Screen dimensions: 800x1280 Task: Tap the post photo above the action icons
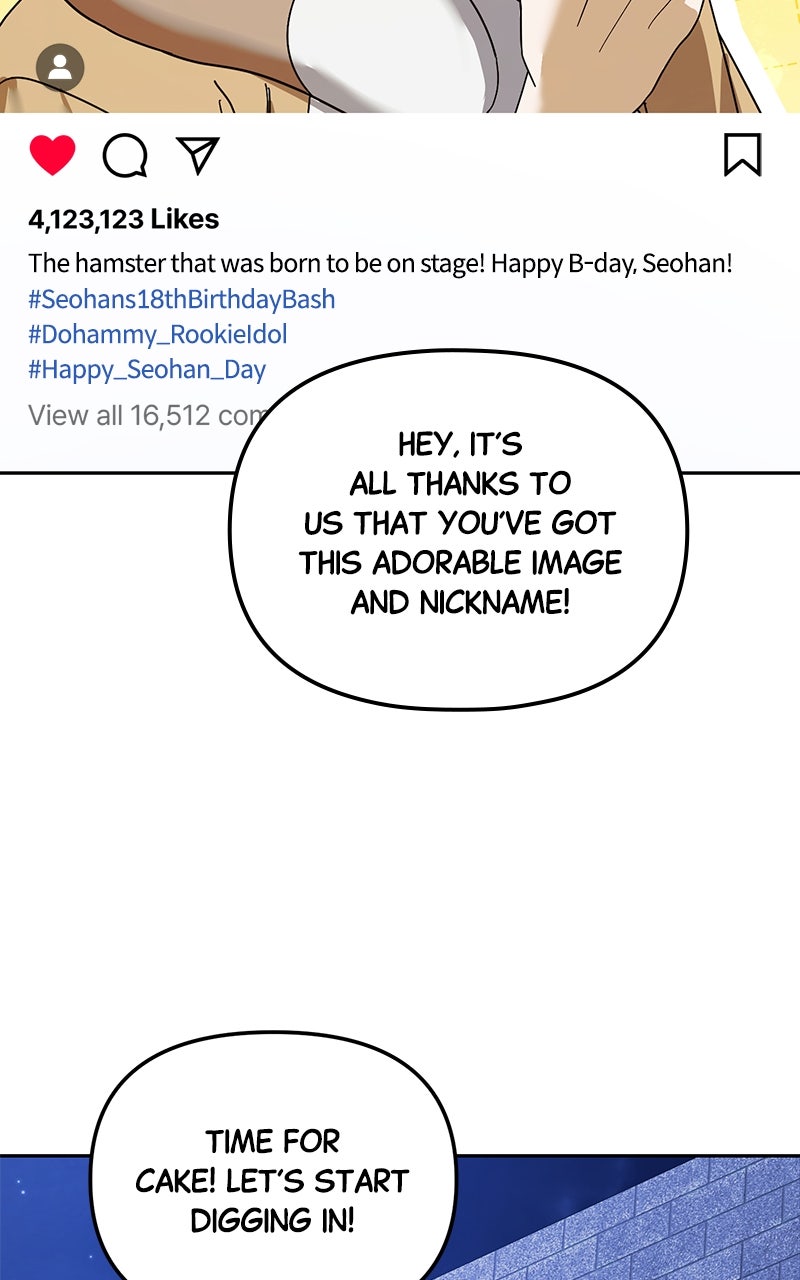400,50
